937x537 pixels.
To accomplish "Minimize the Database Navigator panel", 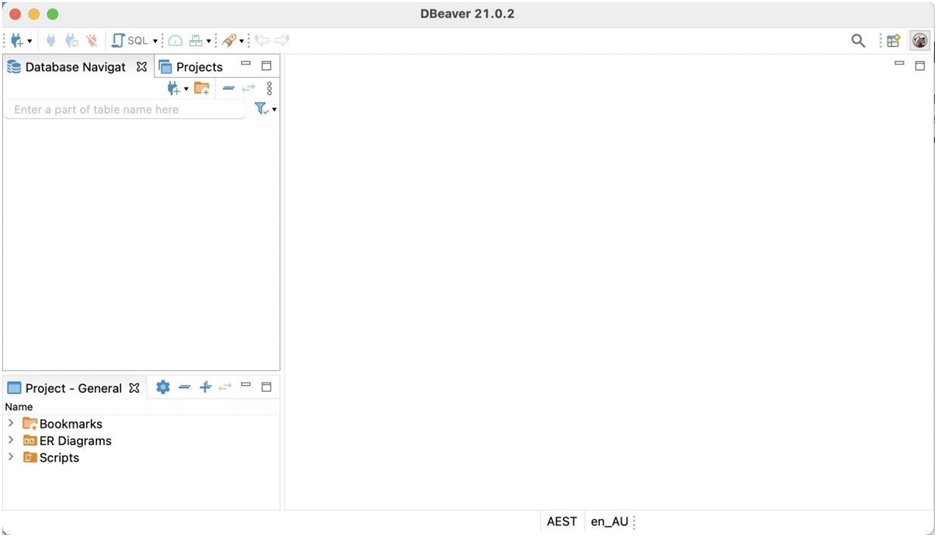I will [x=246, y=63].
